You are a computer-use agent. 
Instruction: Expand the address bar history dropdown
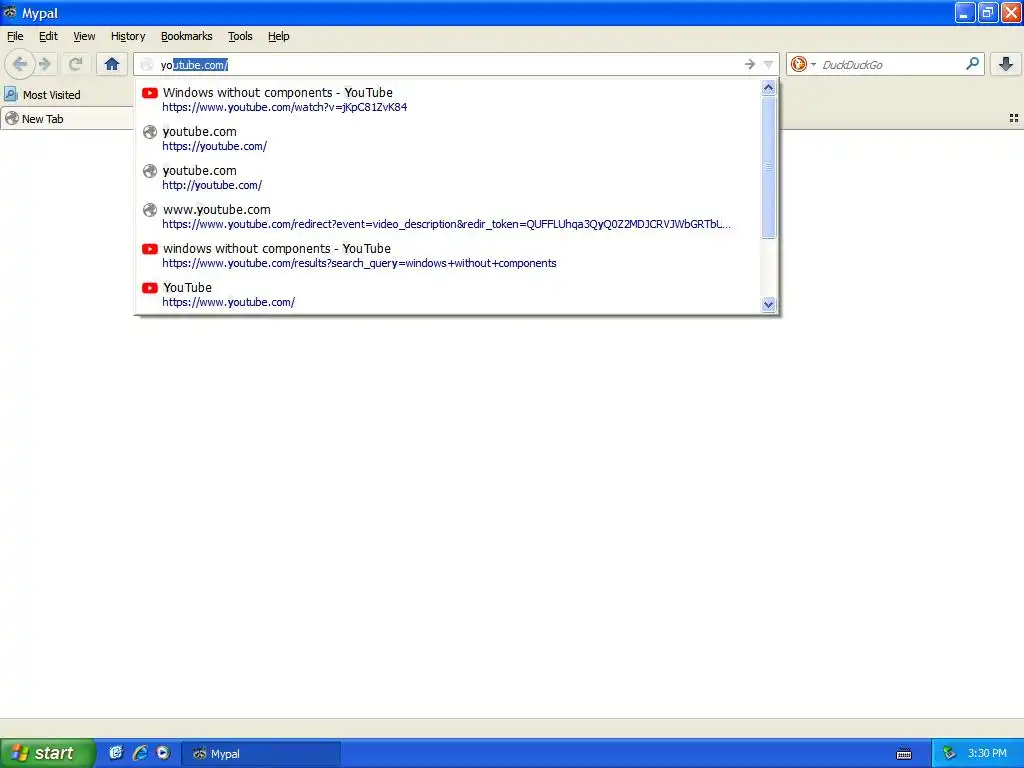[769, 64]
